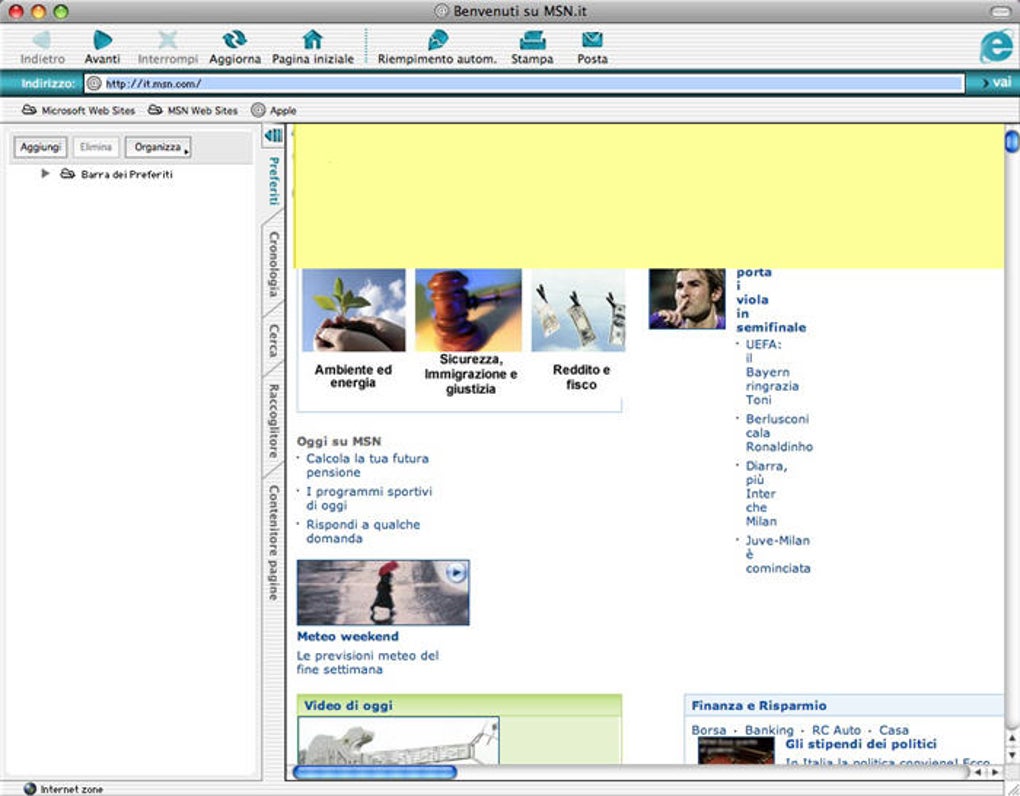Click the Indietro back arrow icon
Screen dimensions: 1020x796
[x=42, y=40]
